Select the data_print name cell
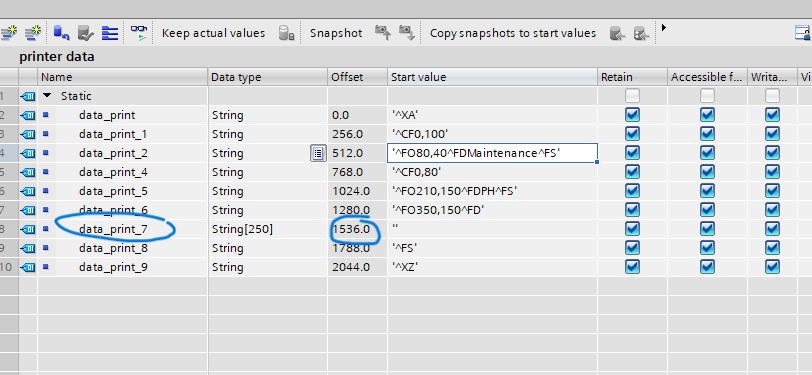Viewport: 812px width, 375px height. coord(107,115)
